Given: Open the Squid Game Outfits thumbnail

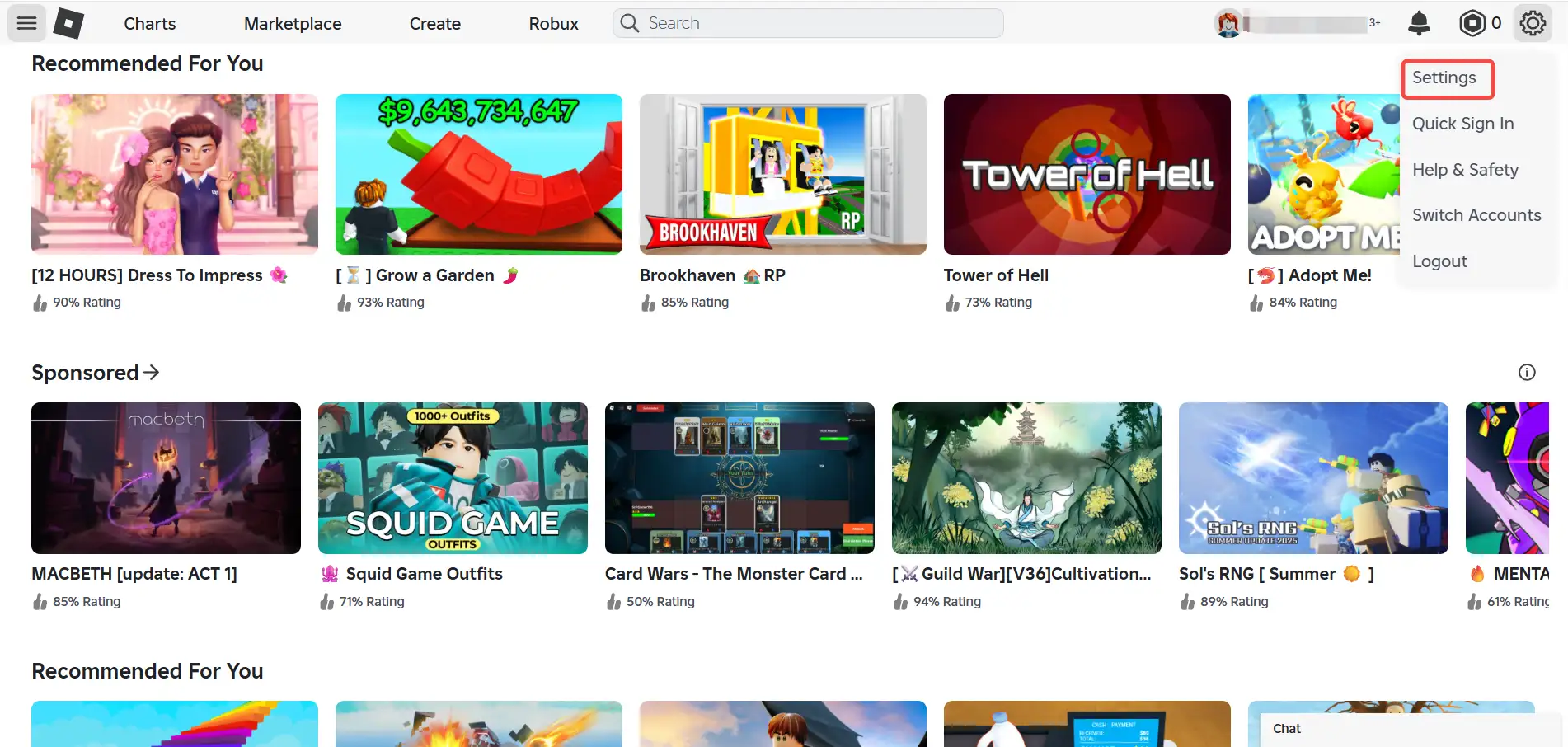Looking at the screenshot, I should point(453,478).
